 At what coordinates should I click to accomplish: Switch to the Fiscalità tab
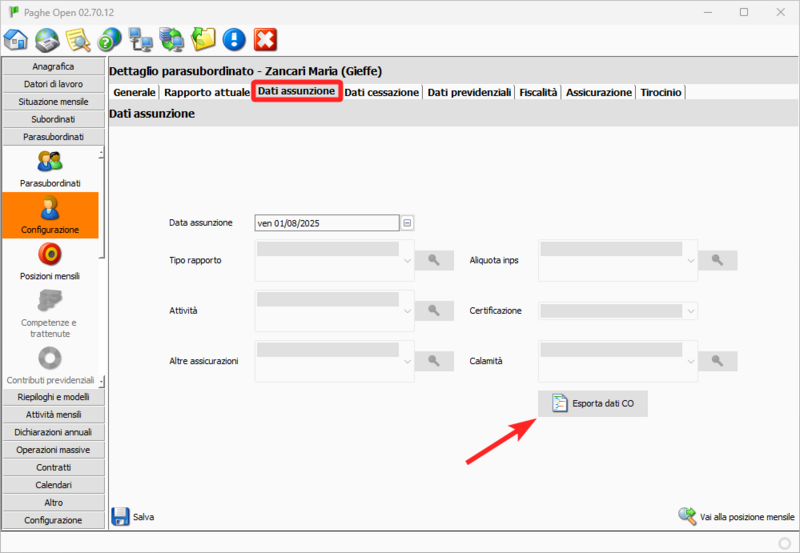coord(538,92)
